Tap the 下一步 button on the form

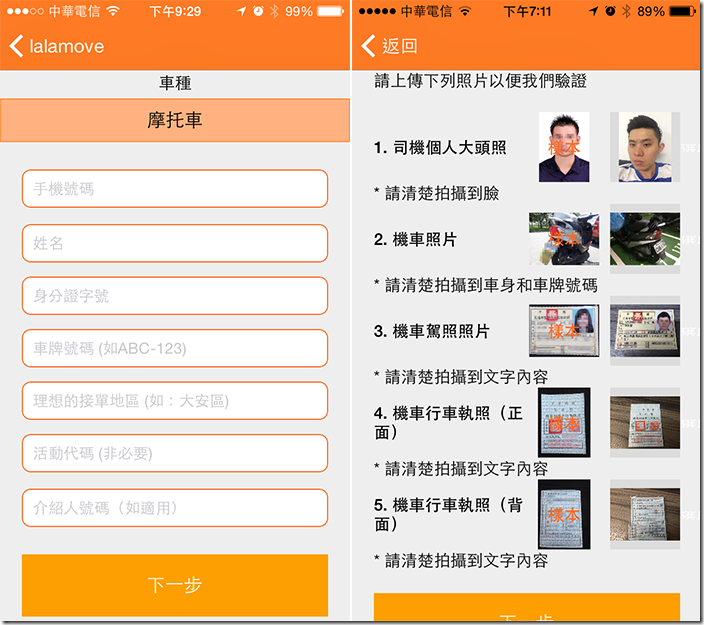175,585
